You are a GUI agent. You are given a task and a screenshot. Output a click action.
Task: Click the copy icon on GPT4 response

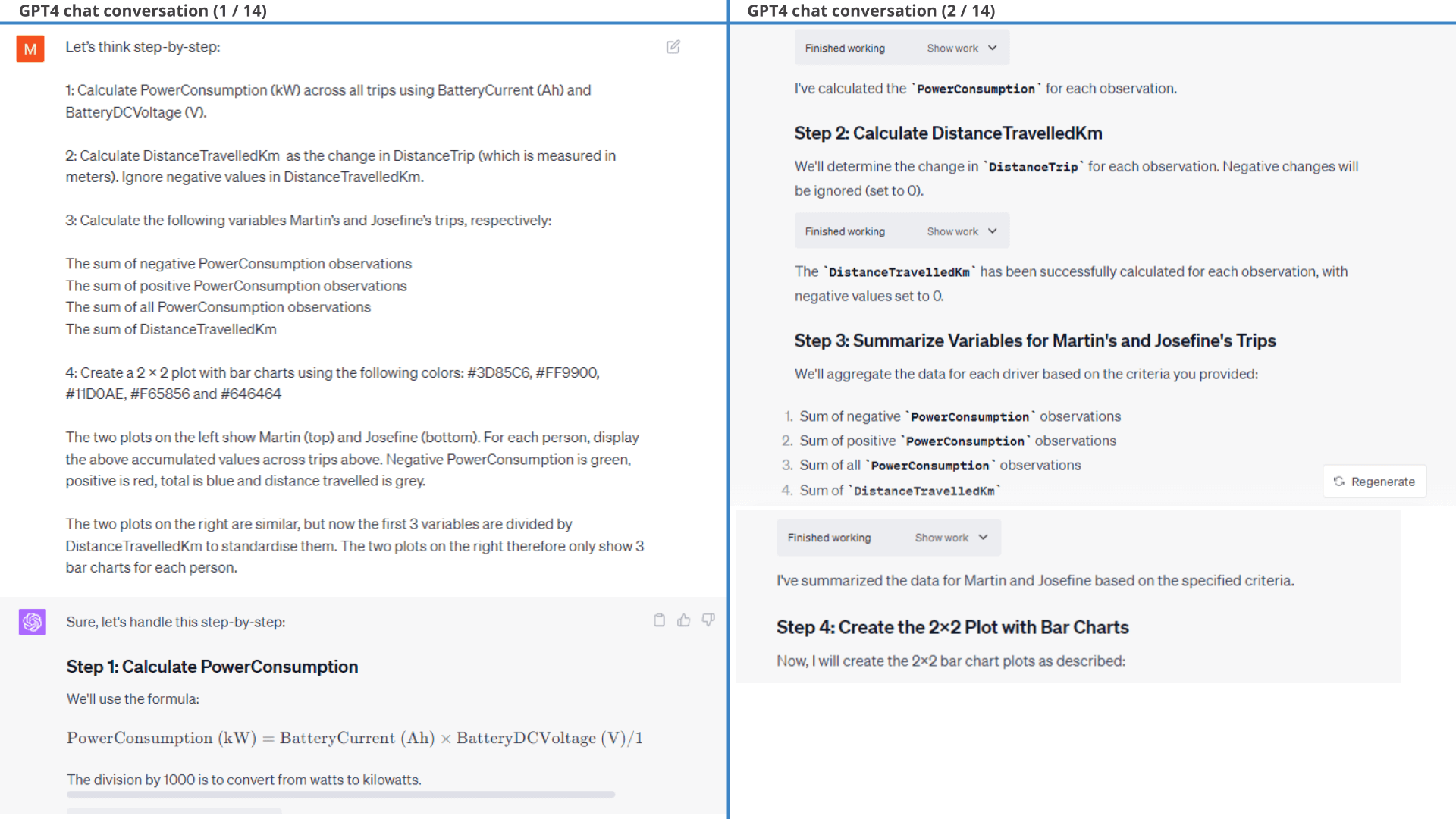[659, 620]
